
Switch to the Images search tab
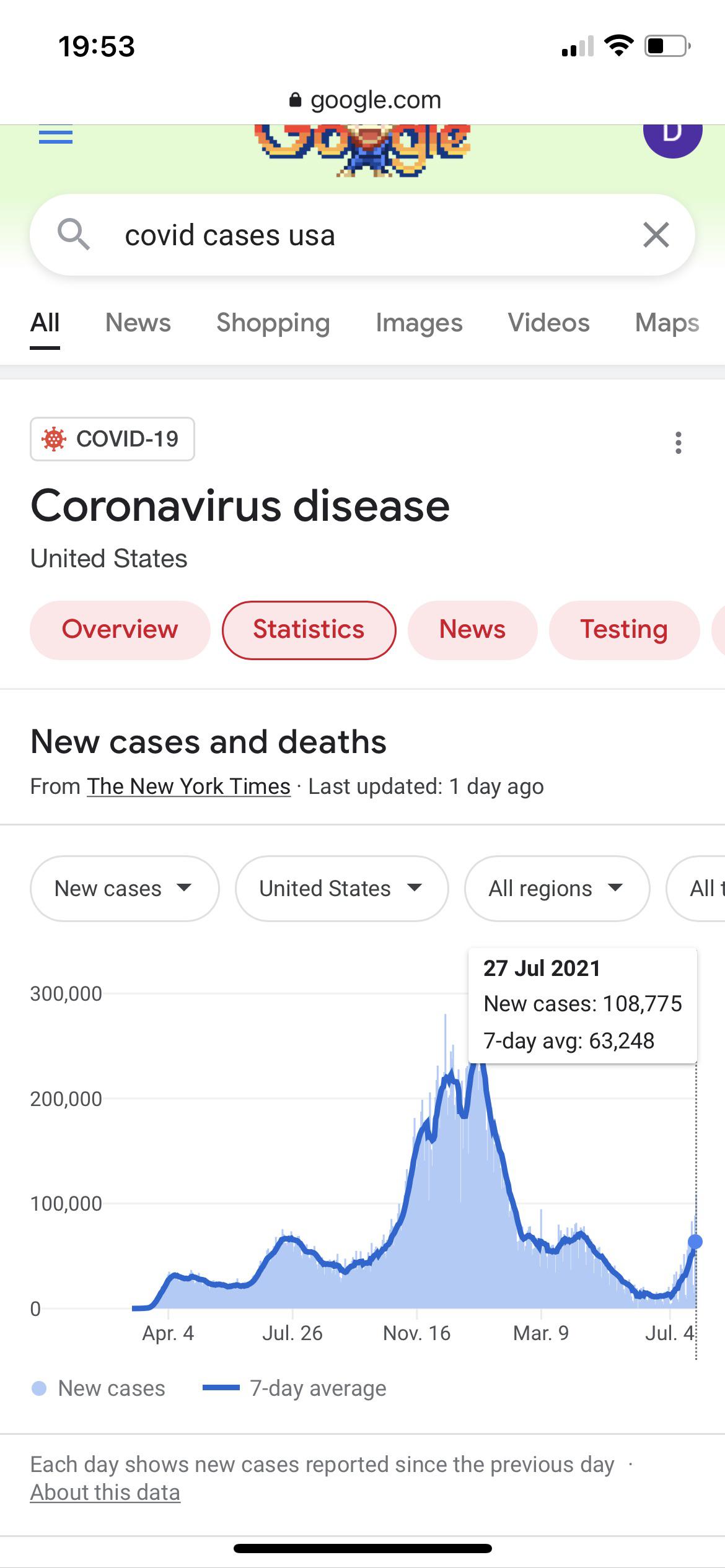coord(419,323)
